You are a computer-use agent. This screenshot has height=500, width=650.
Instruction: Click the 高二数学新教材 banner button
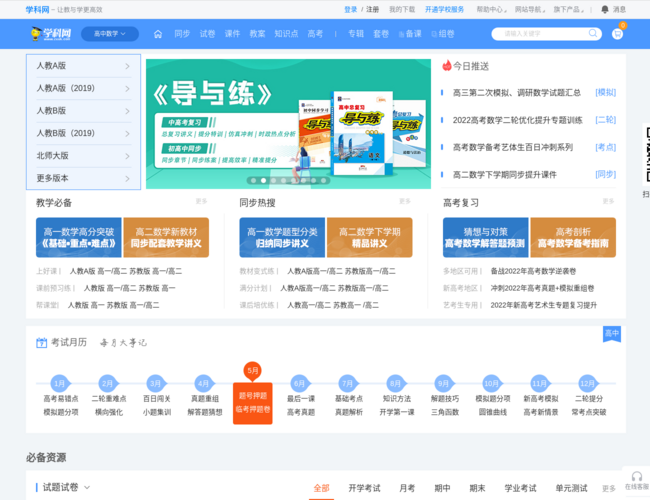click(166, 238)
